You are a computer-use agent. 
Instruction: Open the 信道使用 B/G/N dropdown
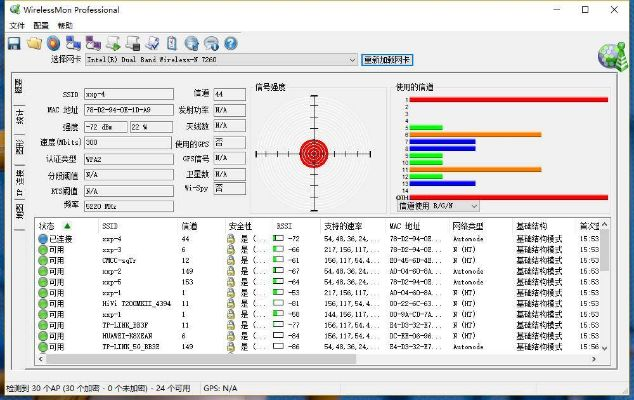coord(474,205)
